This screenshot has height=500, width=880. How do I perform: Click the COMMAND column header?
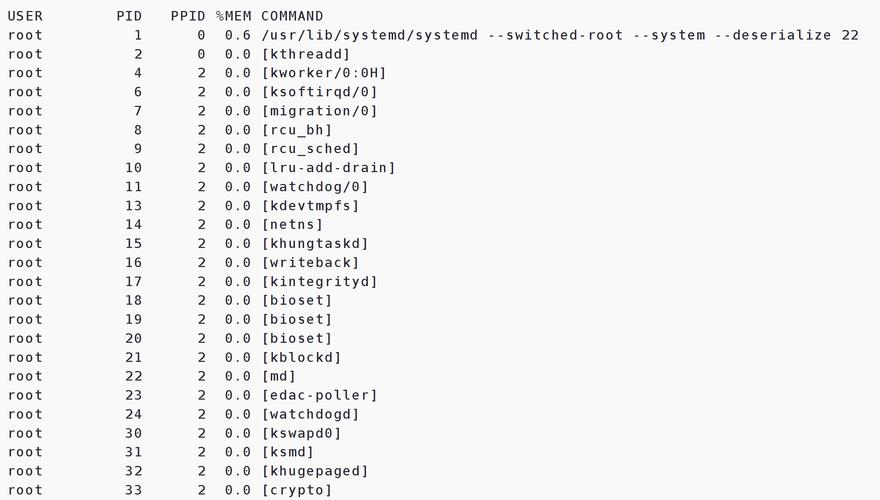point(292,16)
